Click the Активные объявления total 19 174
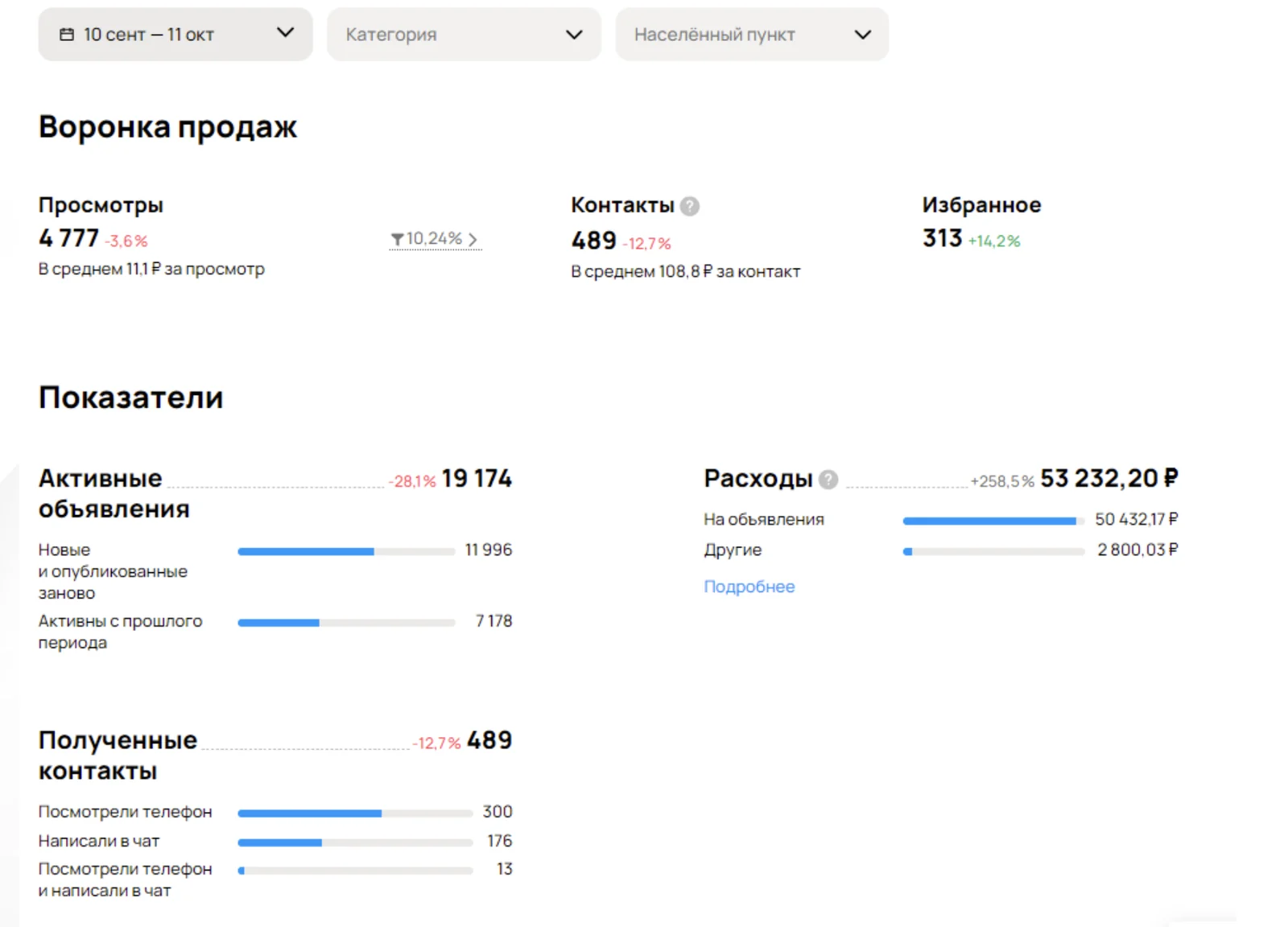This screenshot has height=927, width=1288. pos(477,479)
